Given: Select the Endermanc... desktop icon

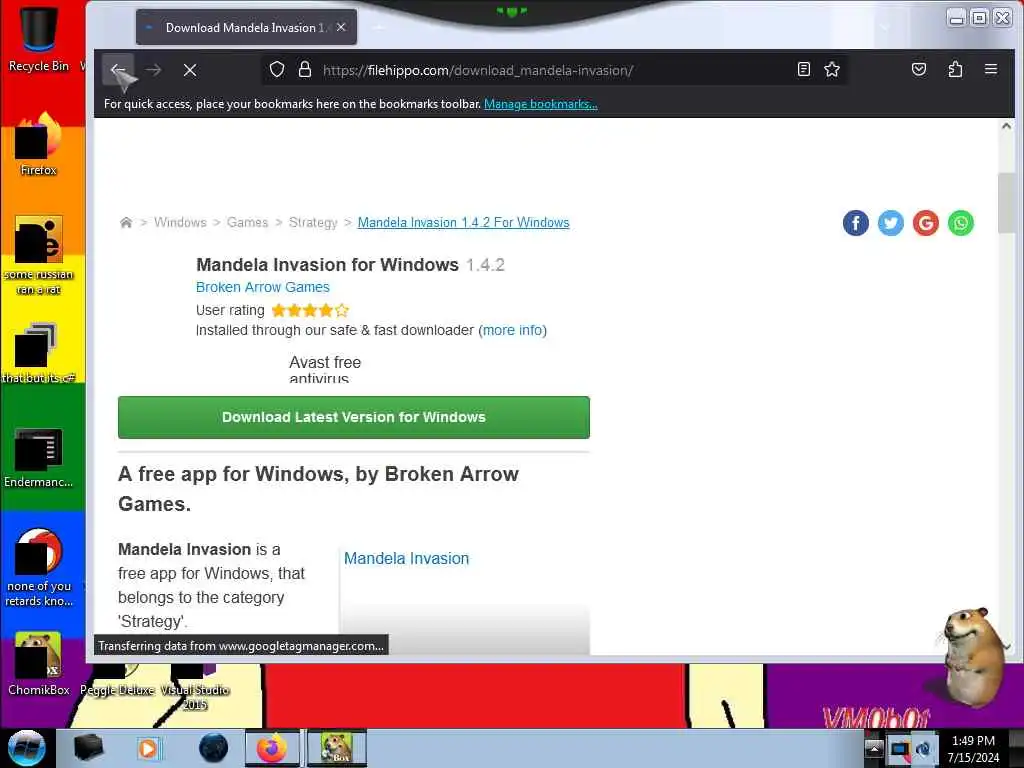Looking at the screenshot, I should point(39,457).
